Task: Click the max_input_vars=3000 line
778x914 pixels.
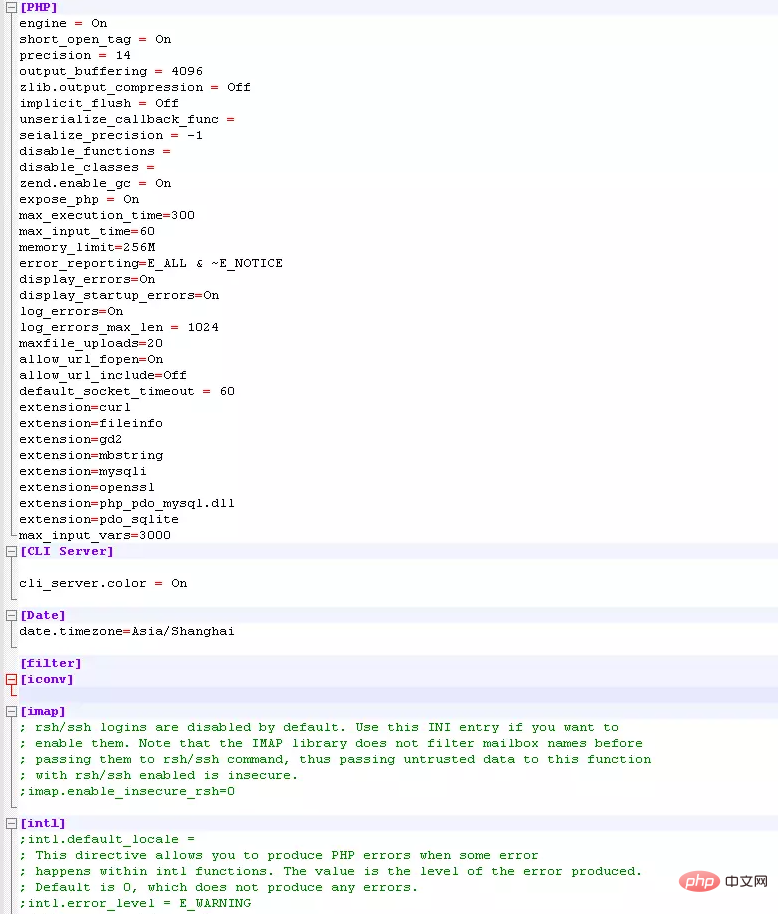Action: 94,535
